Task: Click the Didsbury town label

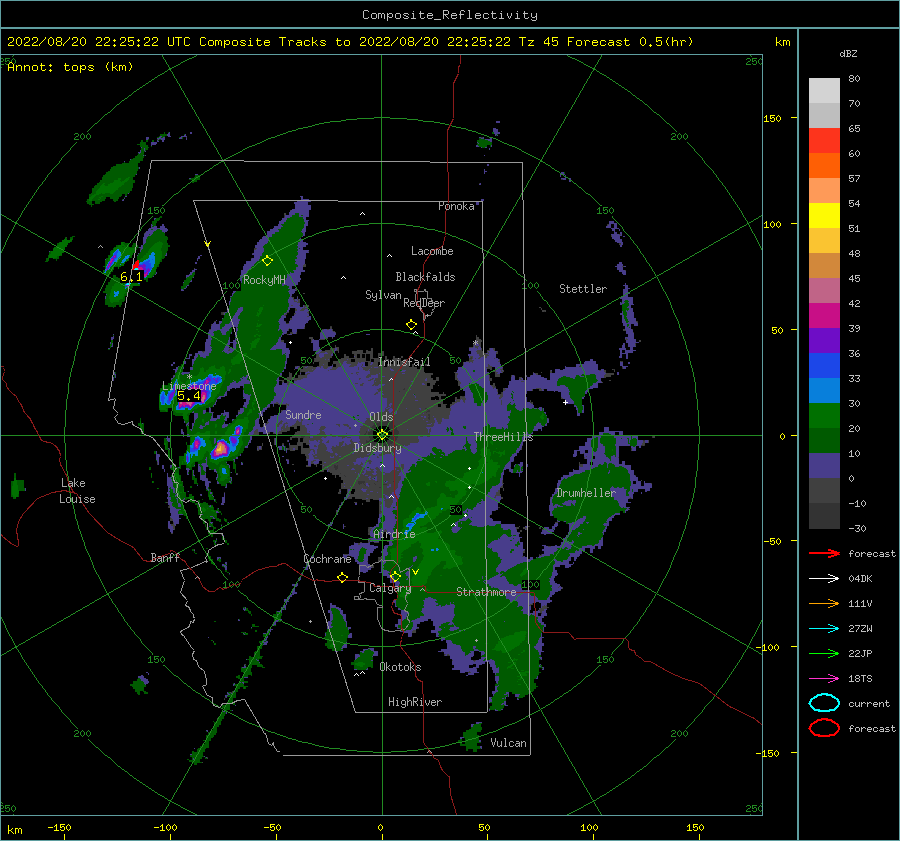Action: [377, 448]
